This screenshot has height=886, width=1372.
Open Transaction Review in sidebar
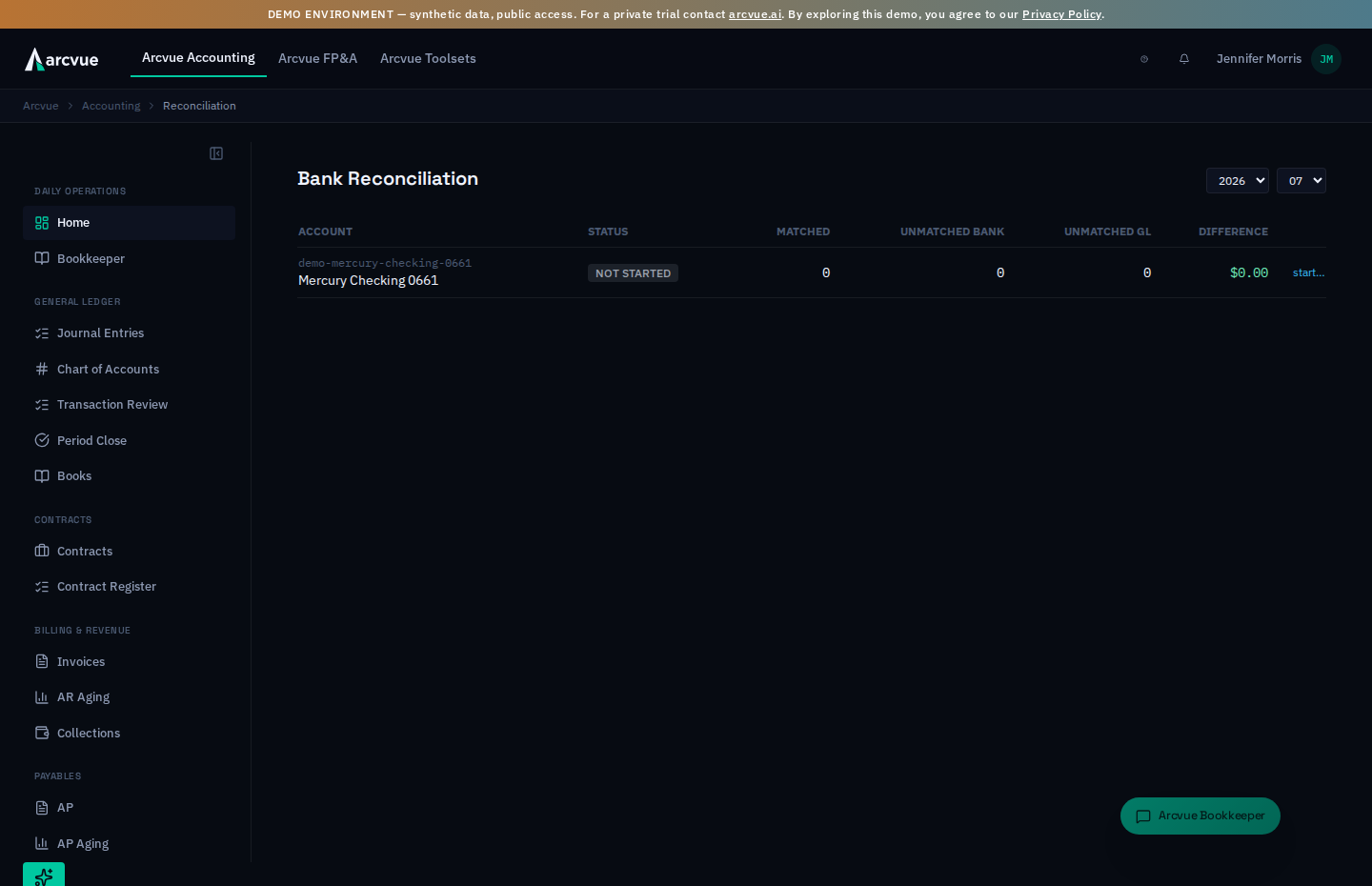129,405
